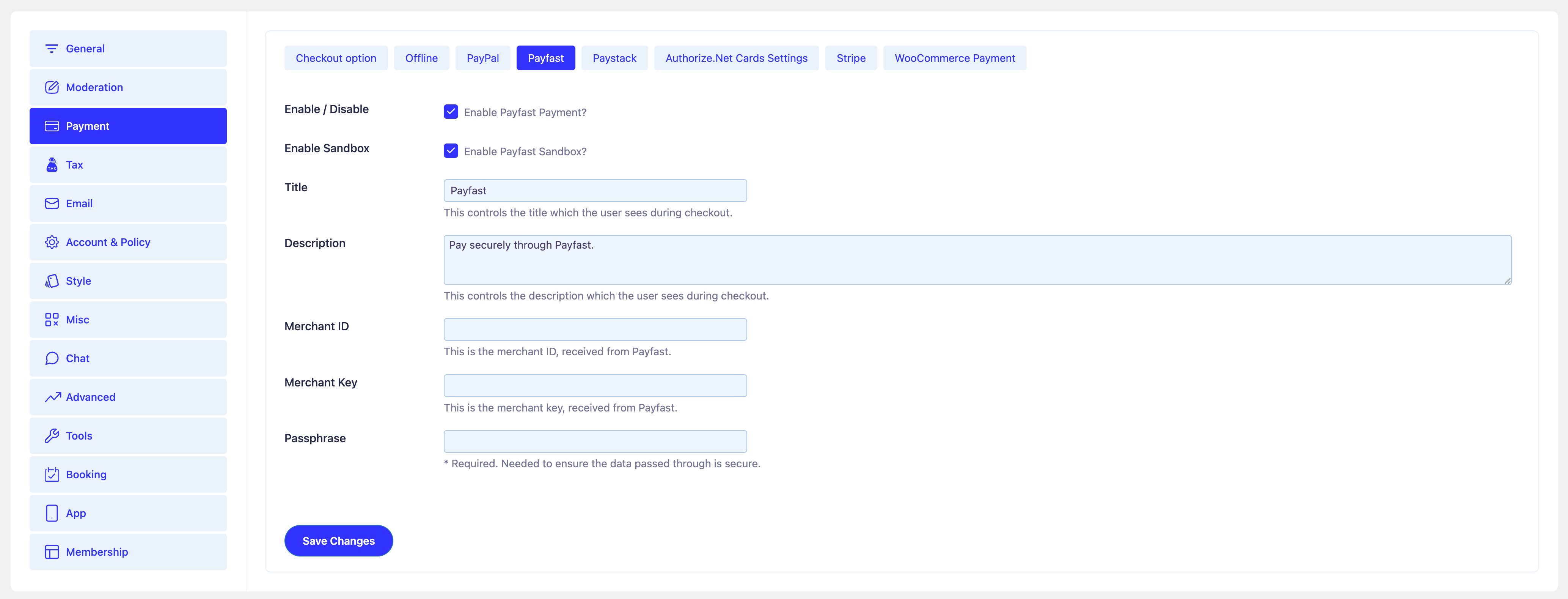
Task: Click the Merchant Key input field
Action: [x=595, y=385]
